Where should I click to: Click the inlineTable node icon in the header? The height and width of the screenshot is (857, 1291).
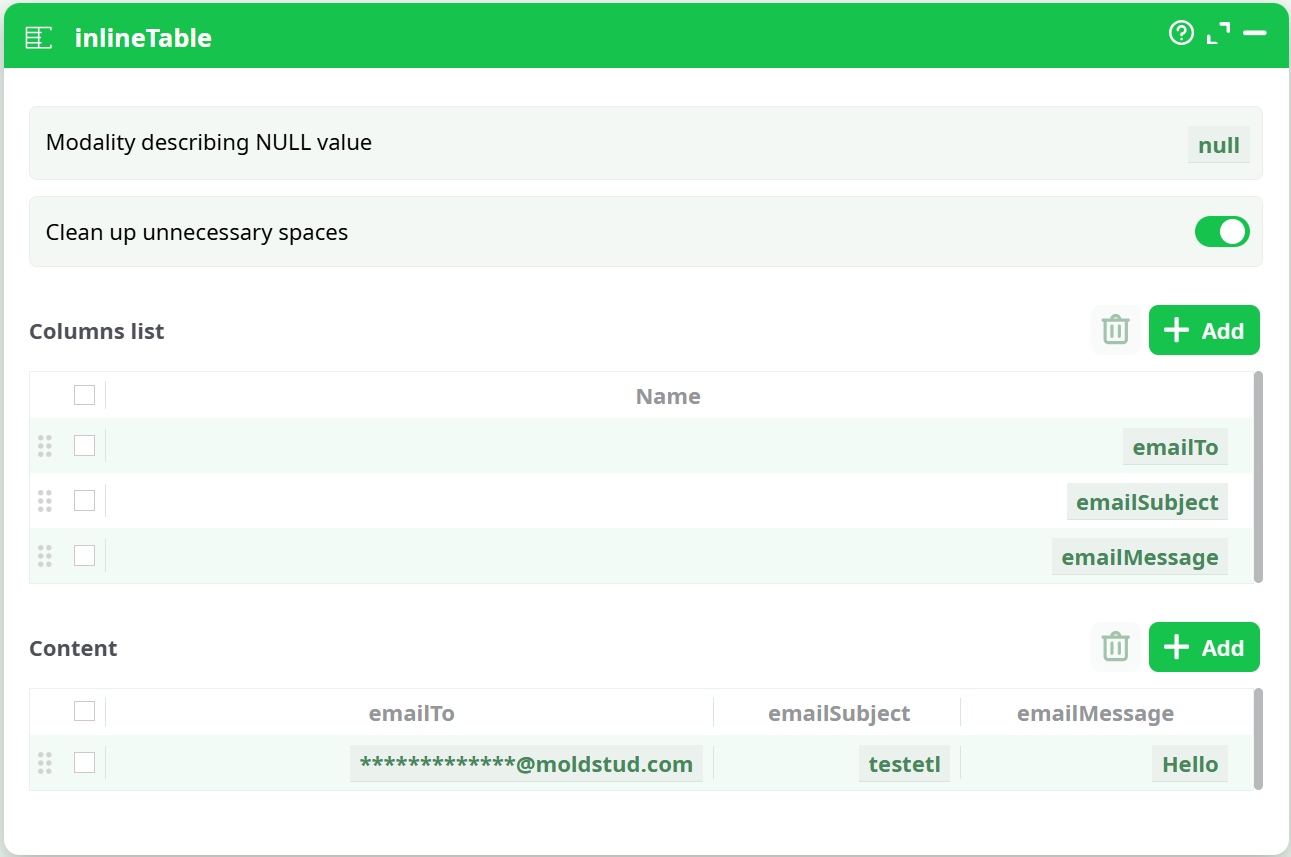(x=37, y=37)
